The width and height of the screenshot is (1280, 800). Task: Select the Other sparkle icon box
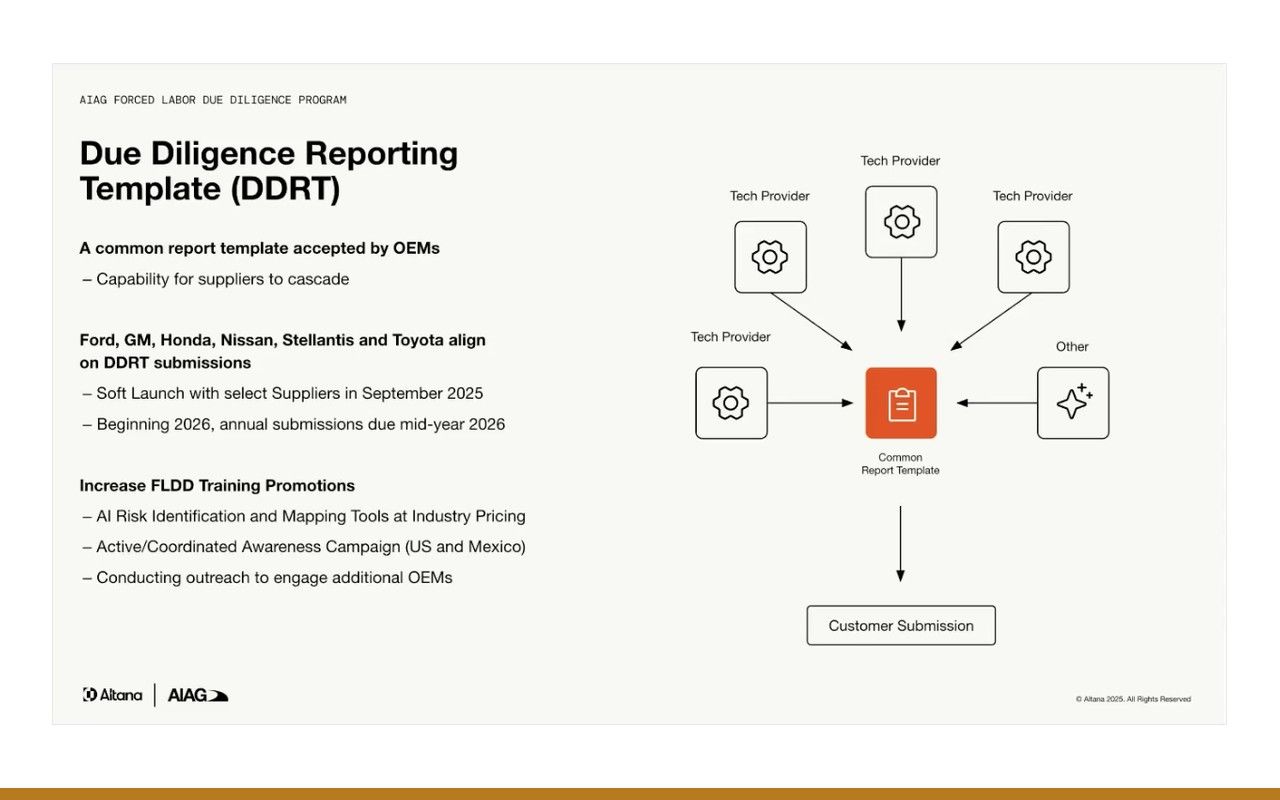coord(1073,403)
